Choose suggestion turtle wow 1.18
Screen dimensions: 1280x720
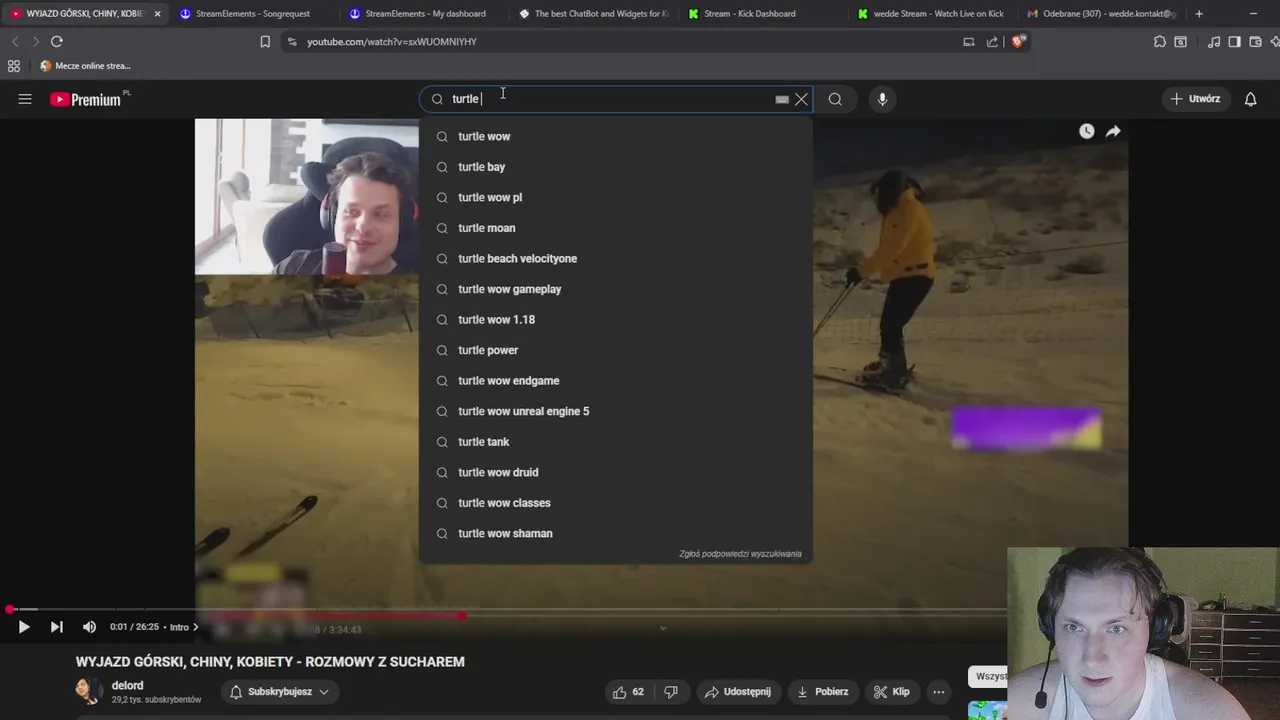point(615,319)
